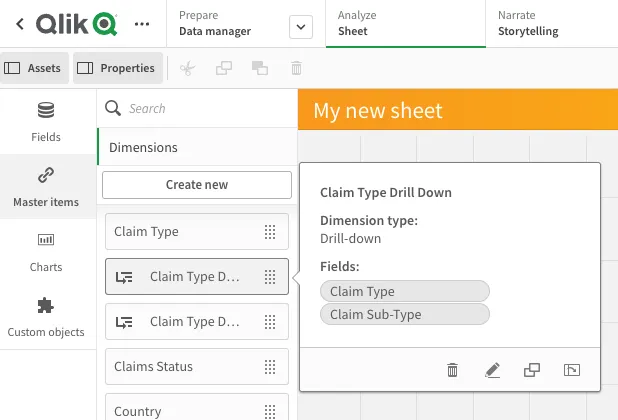Select the Claim Type dimension item
The image size is (618, 420).
click(x=186, y=231)
